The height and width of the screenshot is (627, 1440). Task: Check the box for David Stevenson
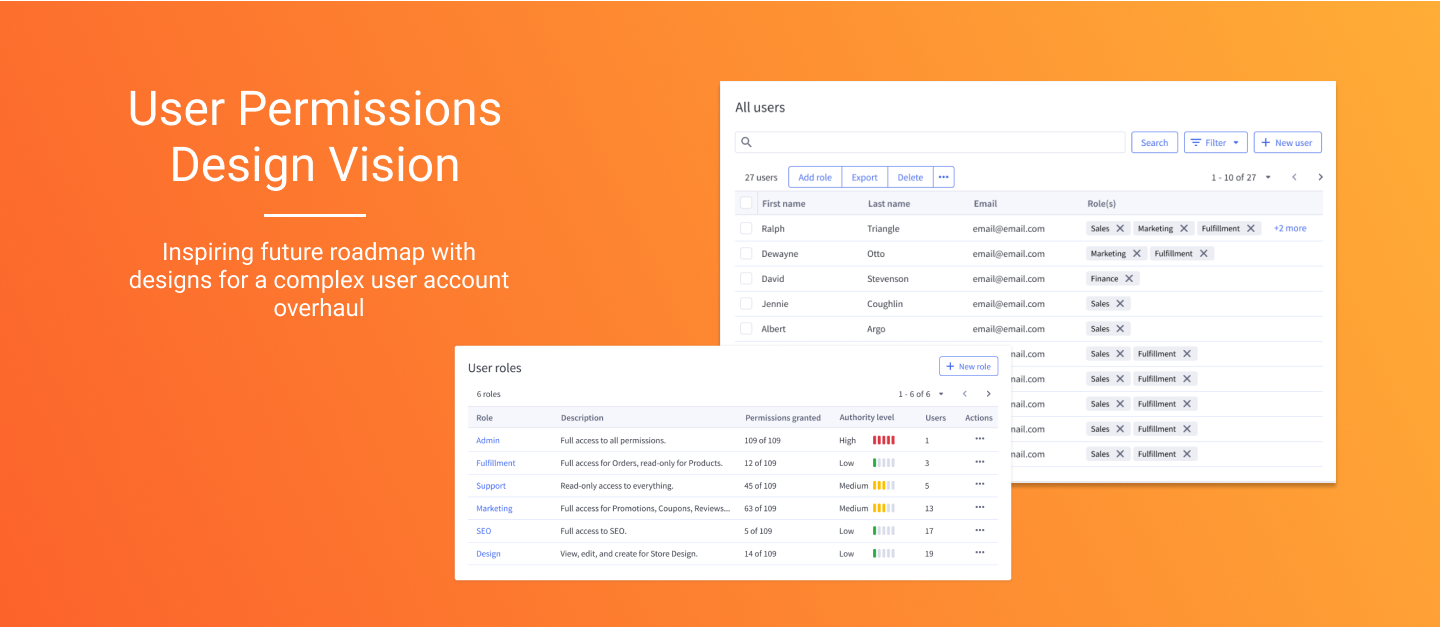[746, 278]
